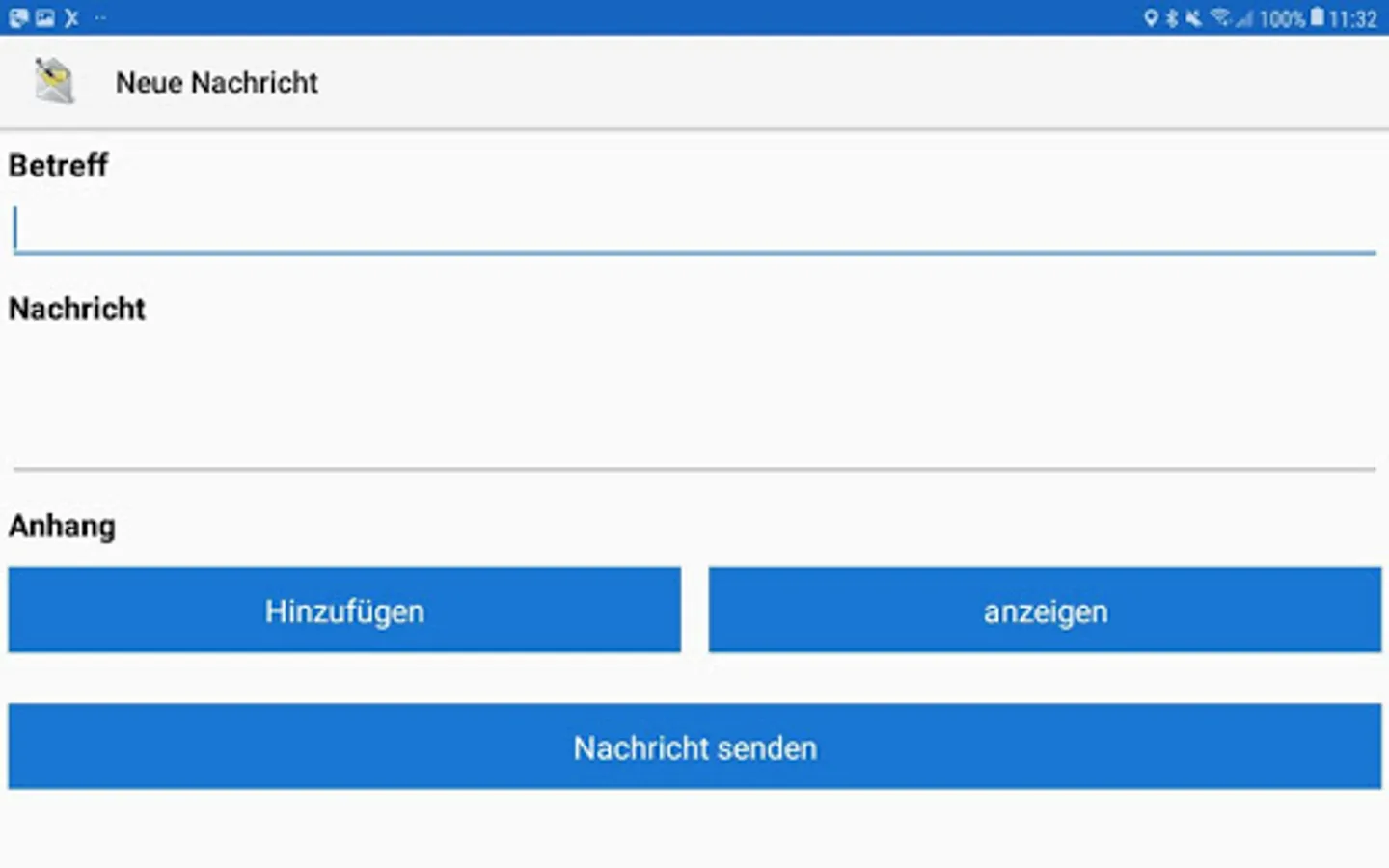Tap the 100% battery percentage text

pyautogui.click(x=1282, y=19)
